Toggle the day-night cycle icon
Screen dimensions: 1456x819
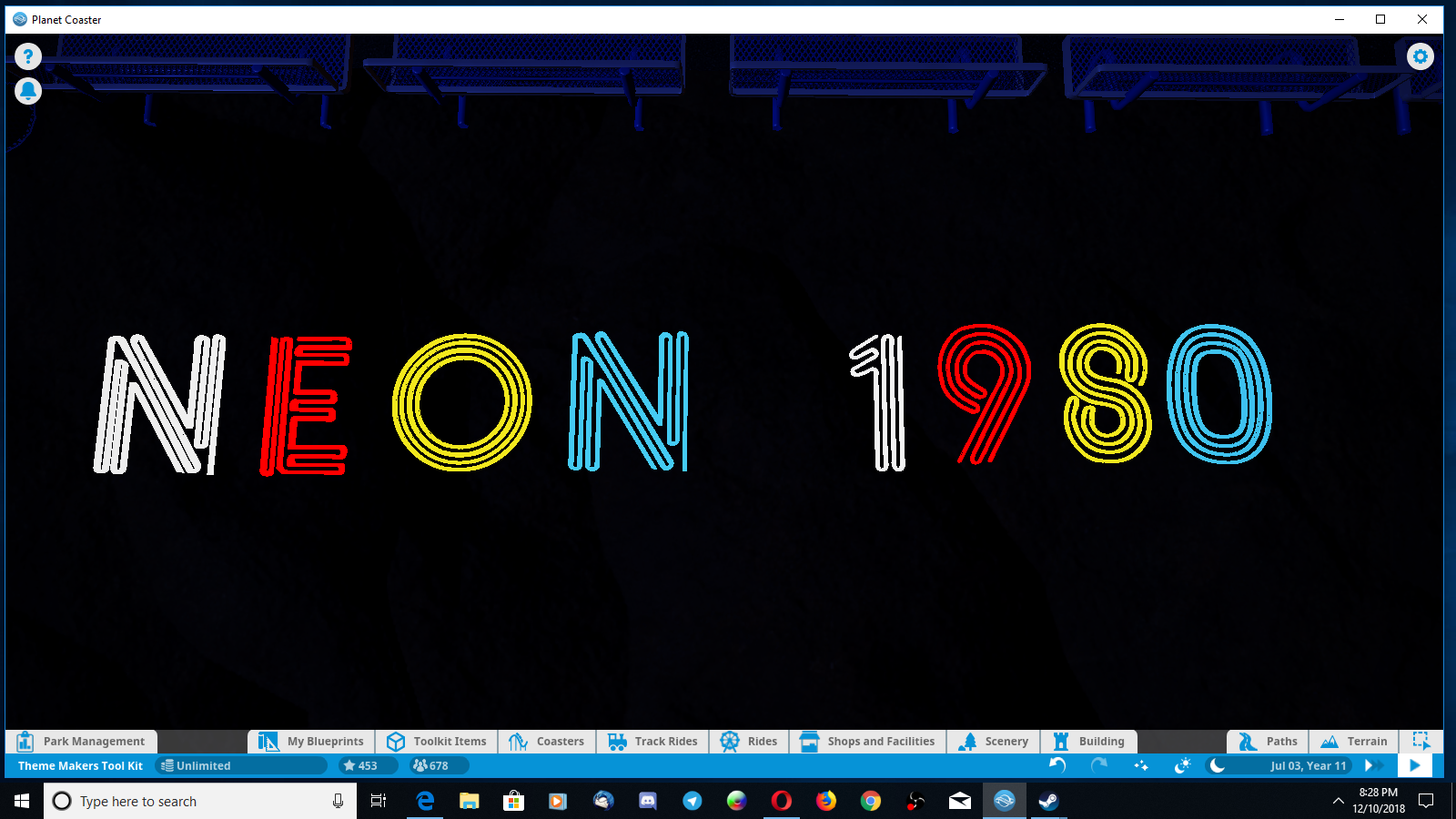tap(1182, 765)
